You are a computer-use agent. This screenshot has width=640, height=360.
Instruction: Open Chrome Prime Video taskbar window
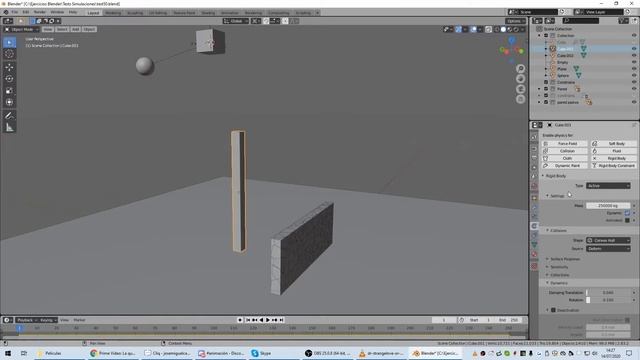(113, 353)
